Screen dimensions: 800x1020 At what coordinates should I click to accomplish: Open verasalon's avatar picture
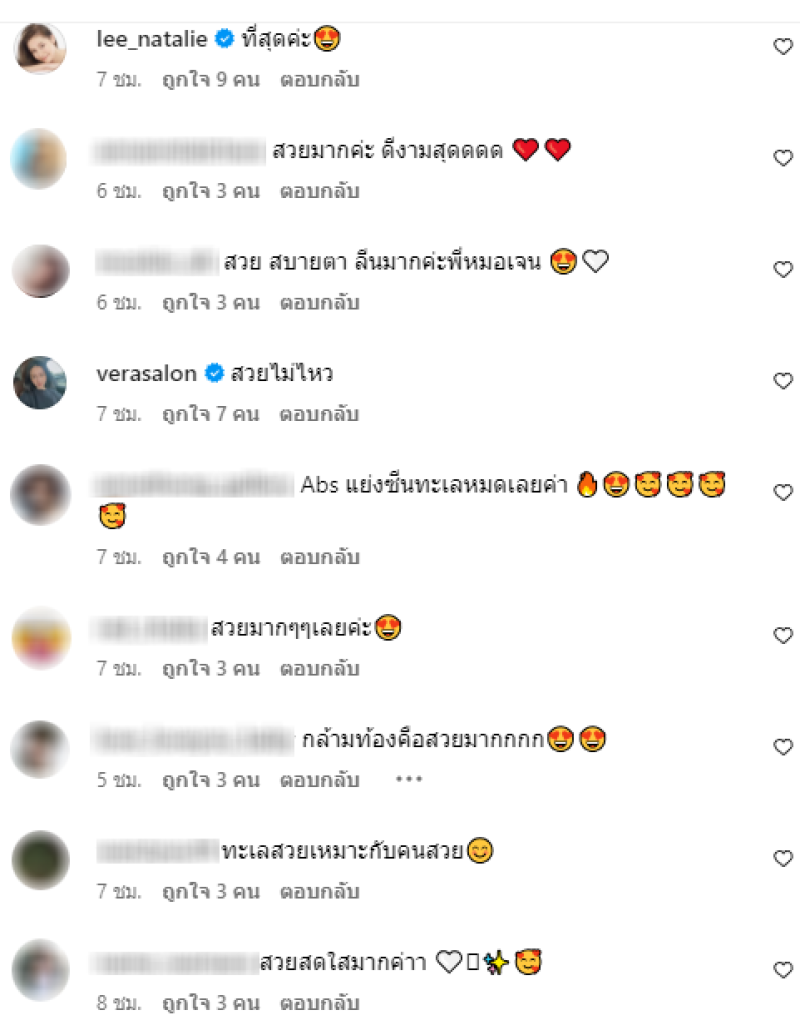coord(40,382)
